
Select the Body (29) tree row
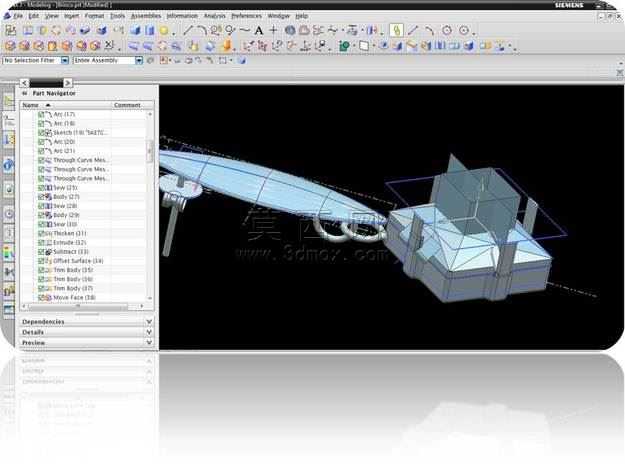coord(66,215)
